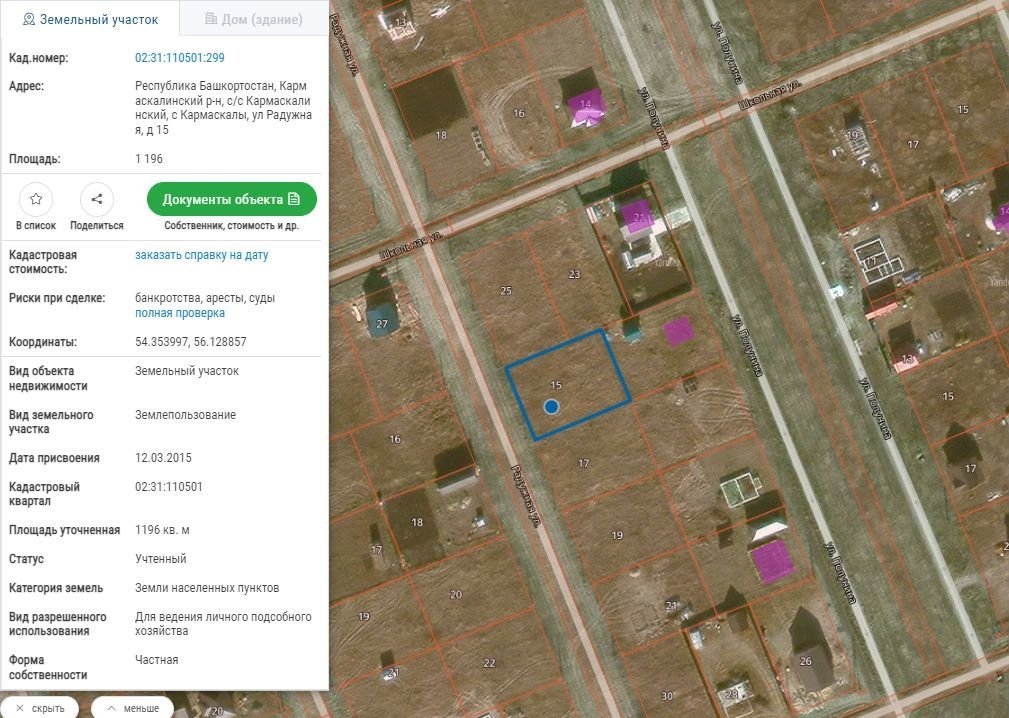Click the star icon to add to list
The height and width of the screenshot is (718, 1009).
36,199
